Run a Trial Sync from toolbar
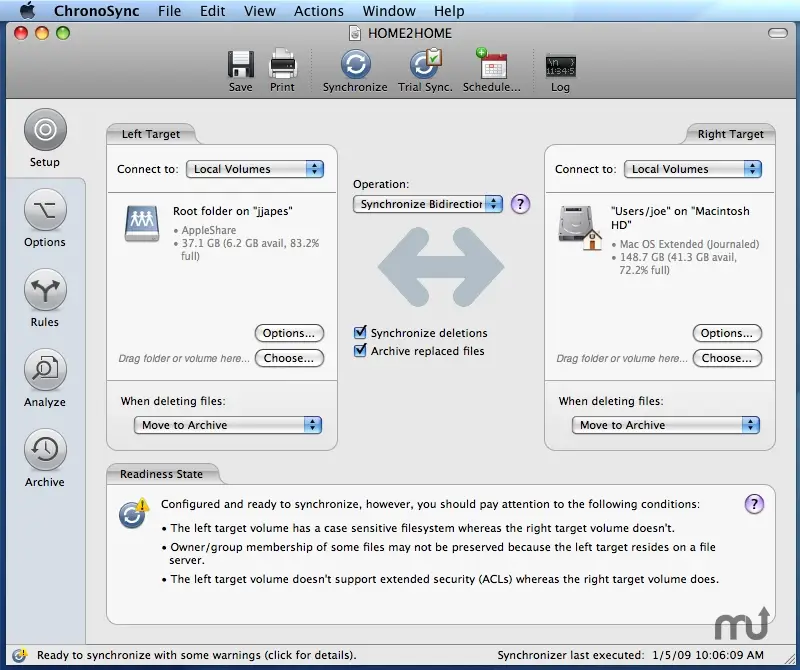Image resolution: width=800 pixels, height=670 pixels. tap(425, 65)
